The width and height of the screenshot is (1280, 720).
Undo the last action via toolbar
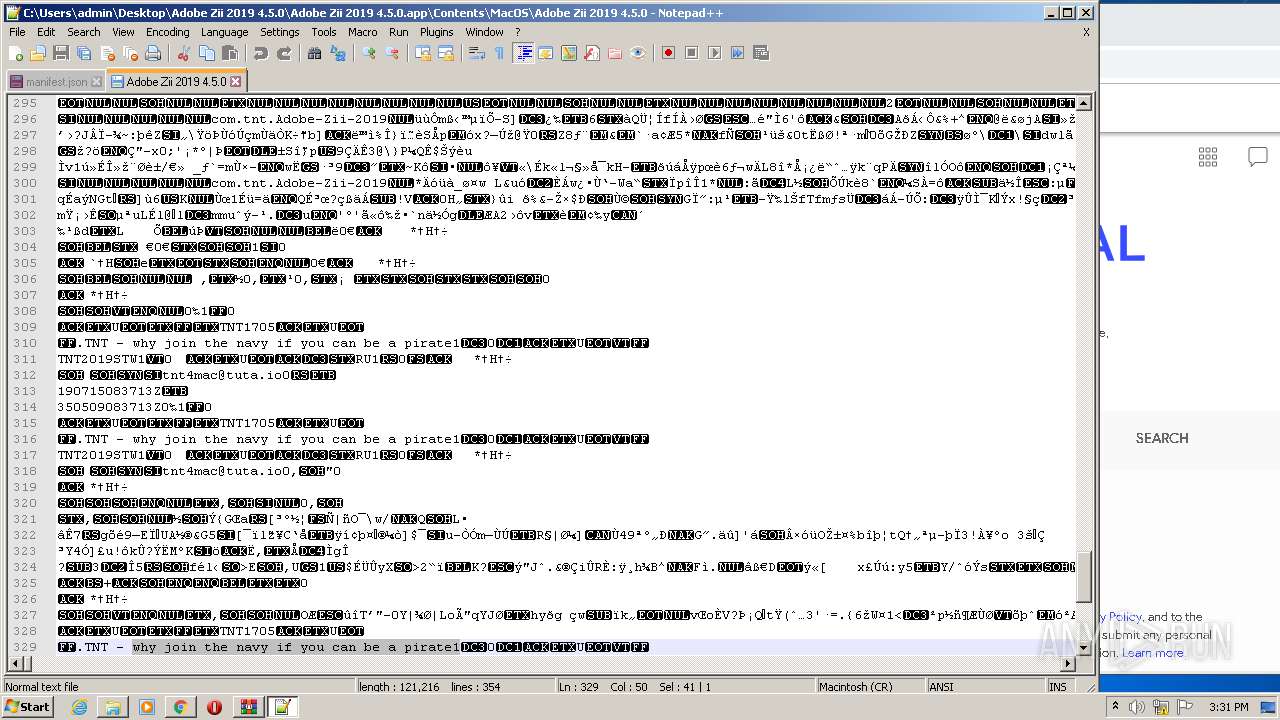[x=260, y=53]
